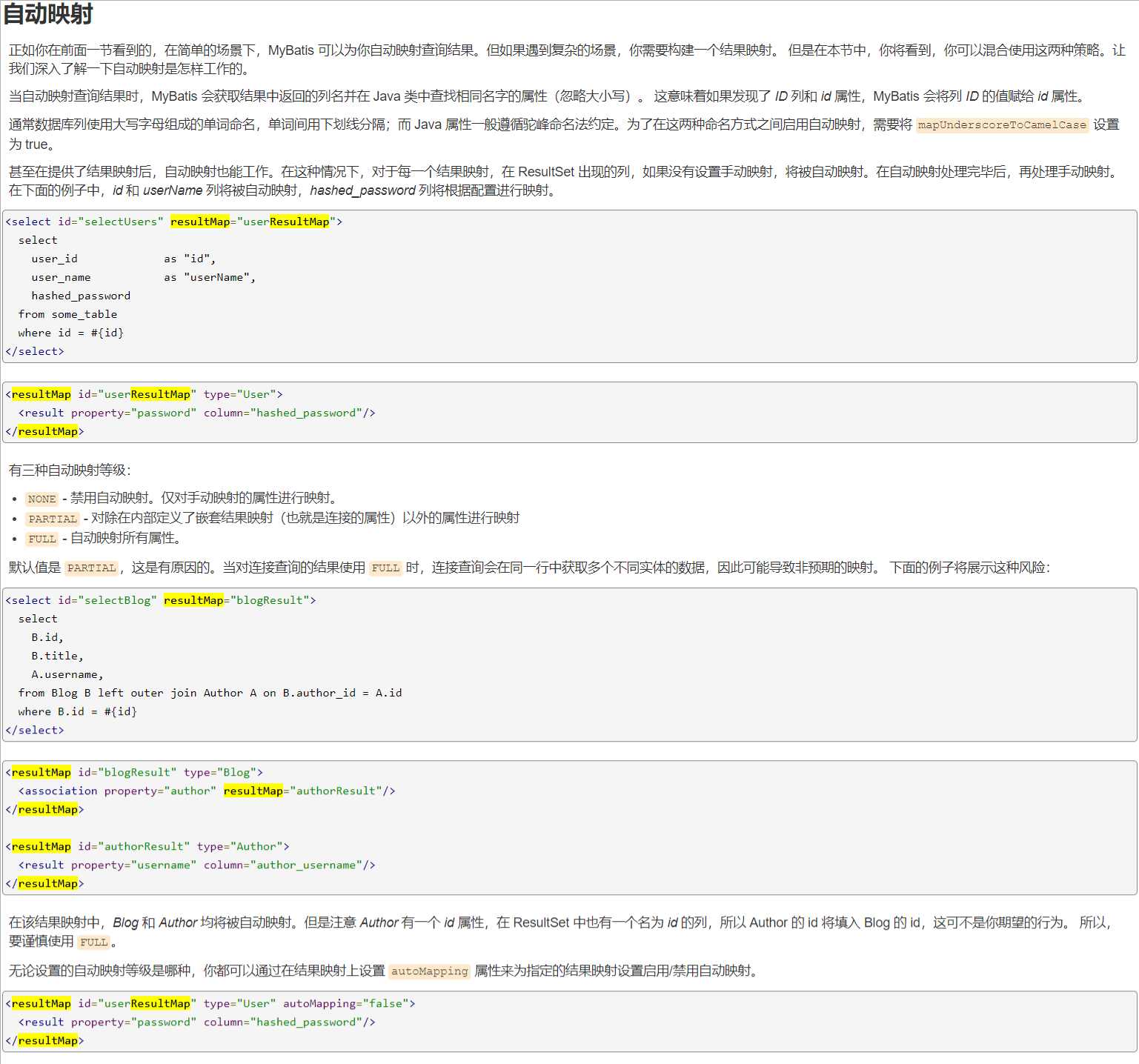Click inline code mapUnderscoreToCamelCase
The height and width of the screenshot is (1064, 1139).
tap(1002, 125)
